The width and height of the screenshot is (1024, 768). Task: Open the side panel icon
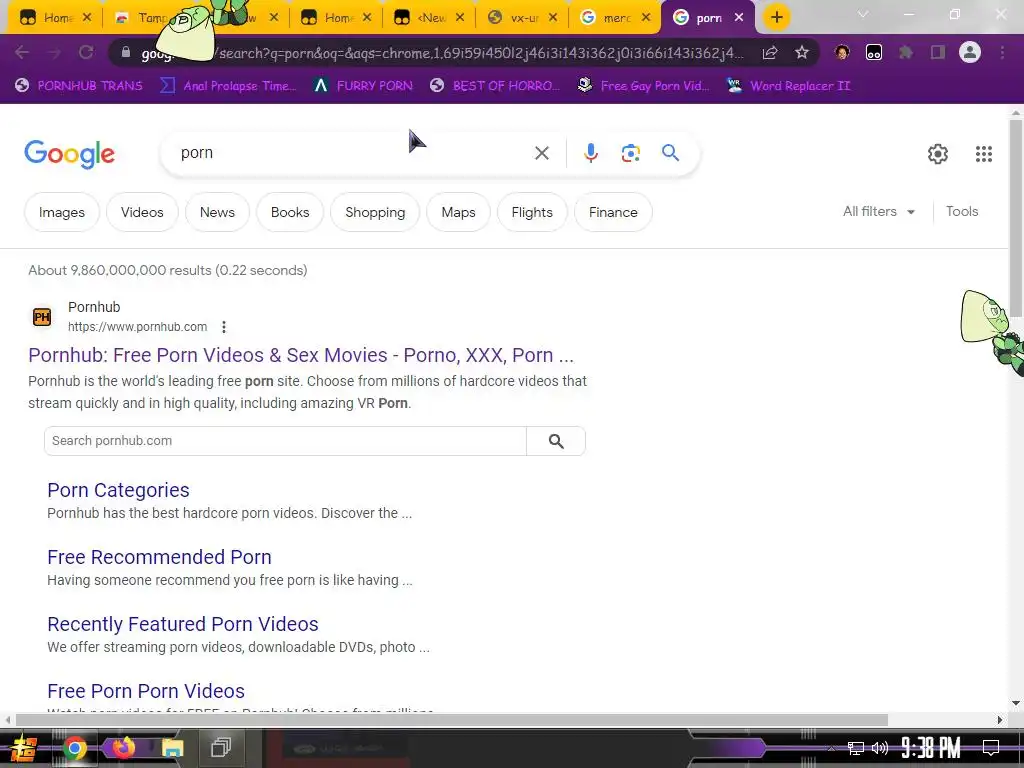coord(938,52)
